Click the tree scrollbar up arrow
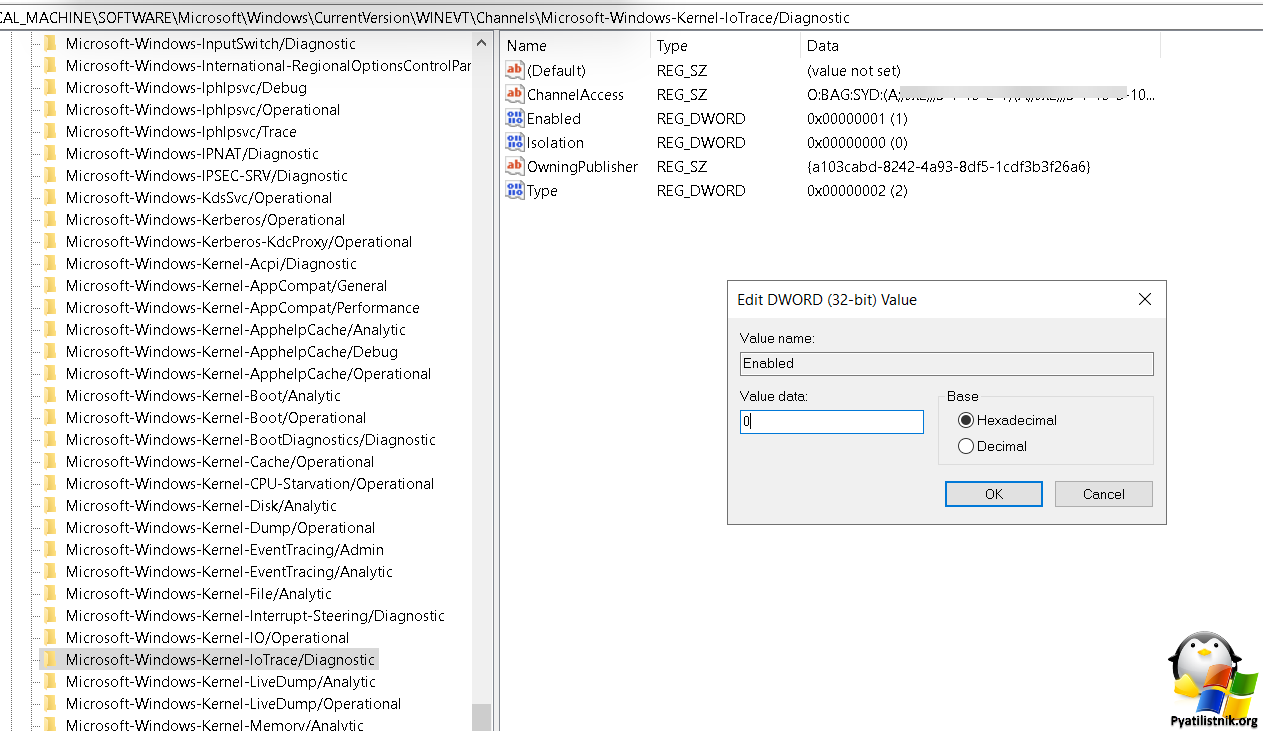 (482, 44)
